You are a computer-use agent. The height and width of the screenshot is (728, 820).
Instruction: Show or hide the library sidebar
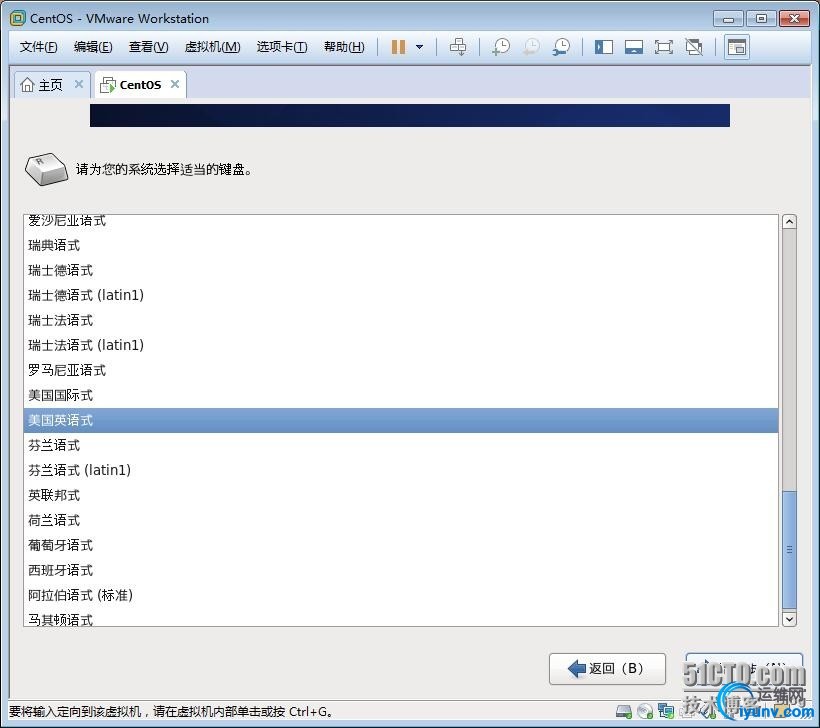[603, 47]
